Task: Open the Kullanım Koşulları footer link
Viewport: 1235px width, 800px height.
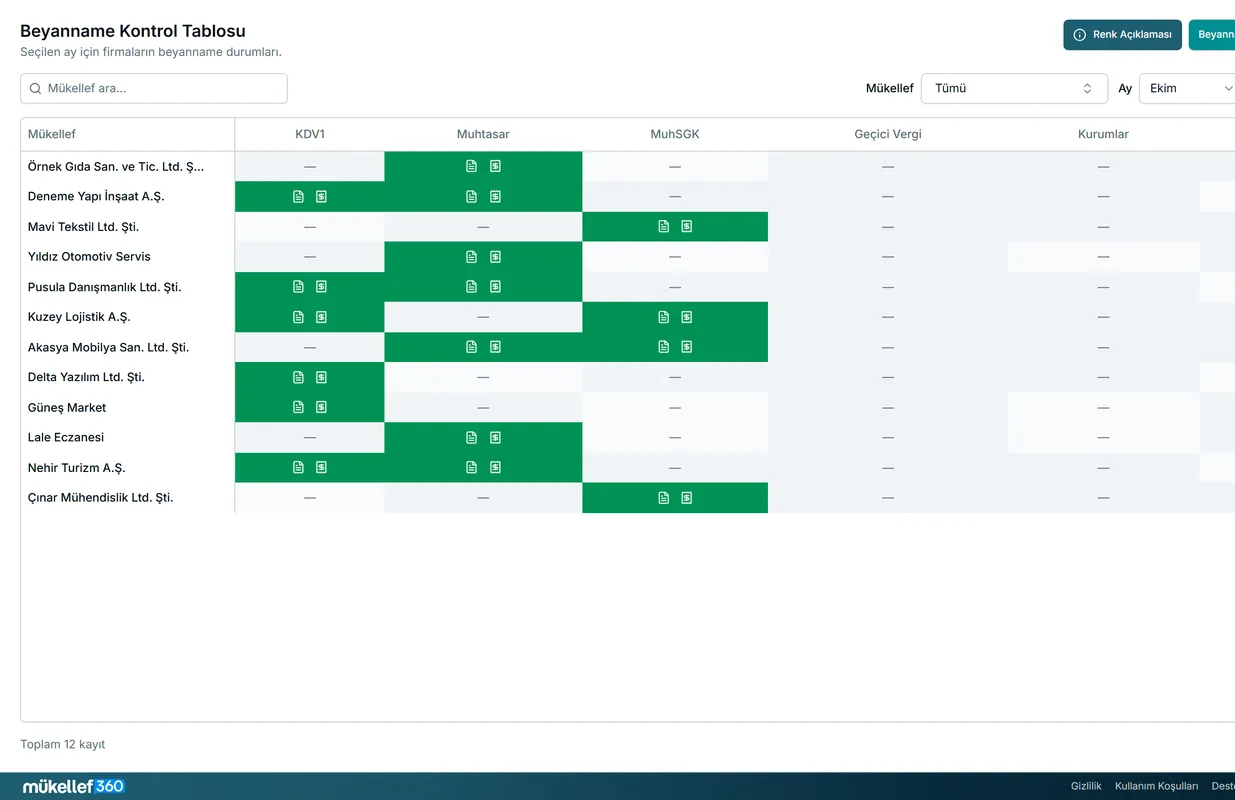Action: click(x=1156, y=786)
